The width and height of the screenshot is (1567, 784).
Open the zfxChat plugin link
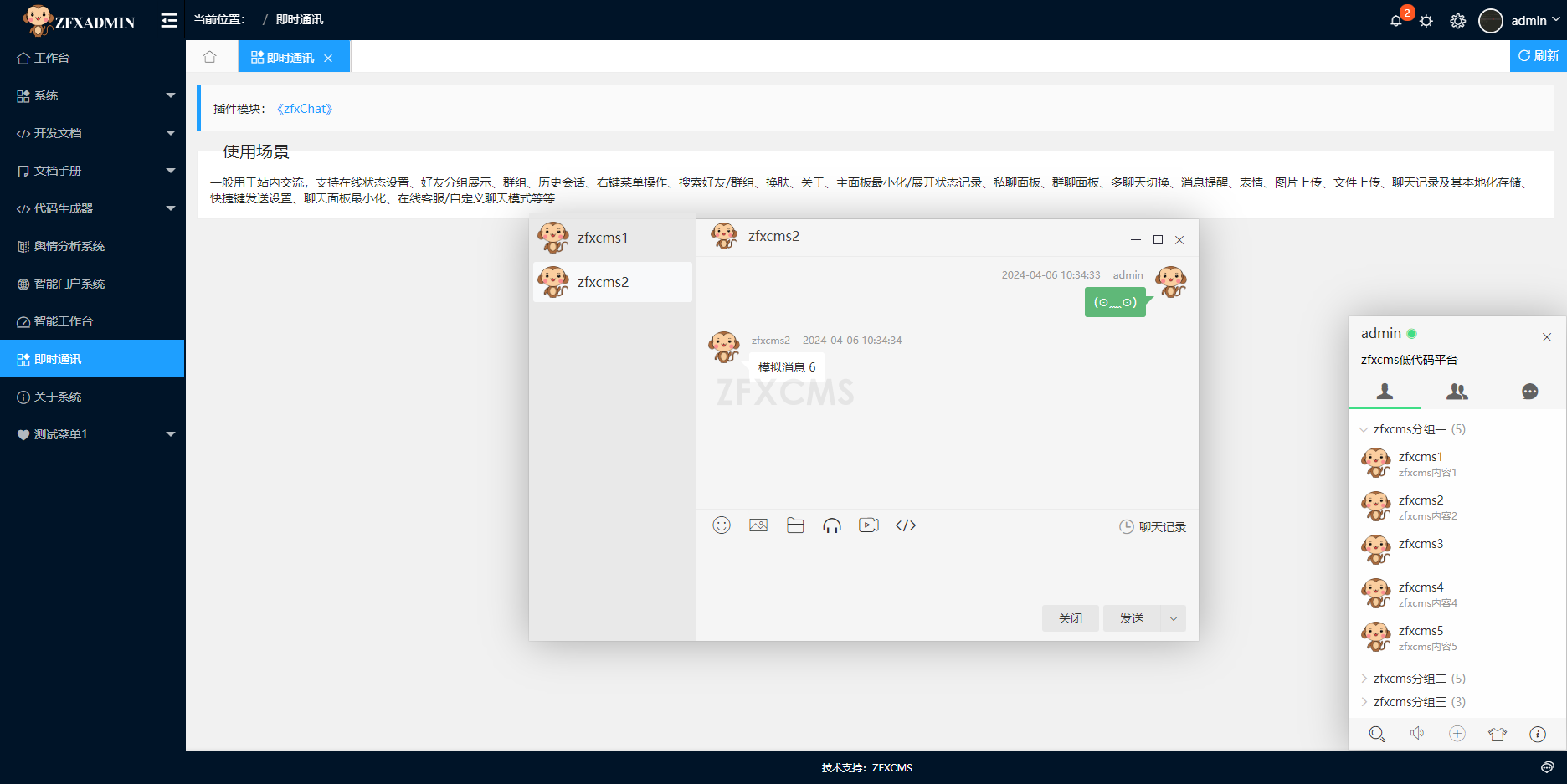coord(305,109)
